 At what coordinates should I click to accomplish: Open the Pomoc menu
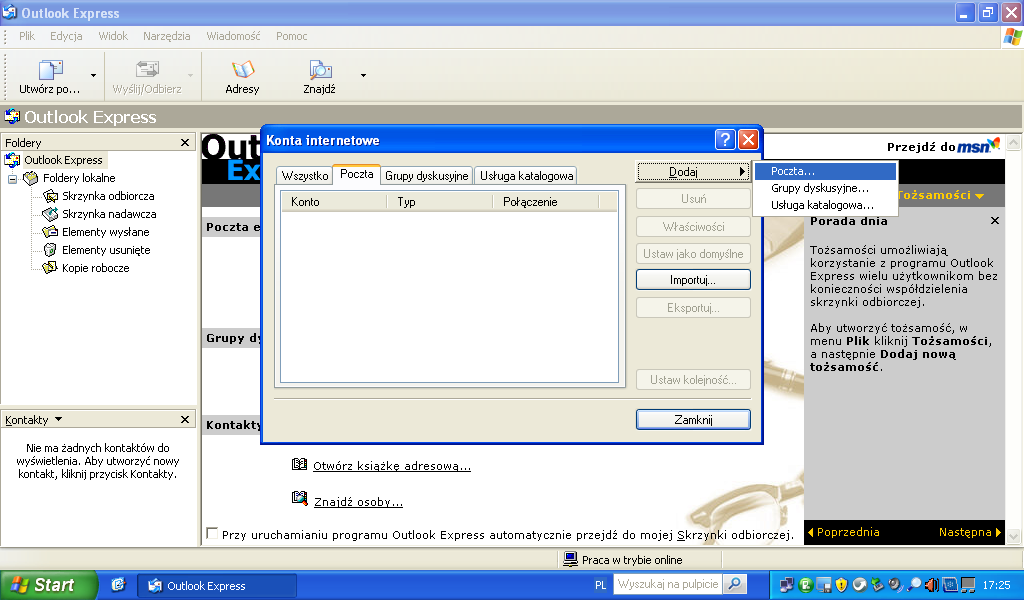(291, 36)
